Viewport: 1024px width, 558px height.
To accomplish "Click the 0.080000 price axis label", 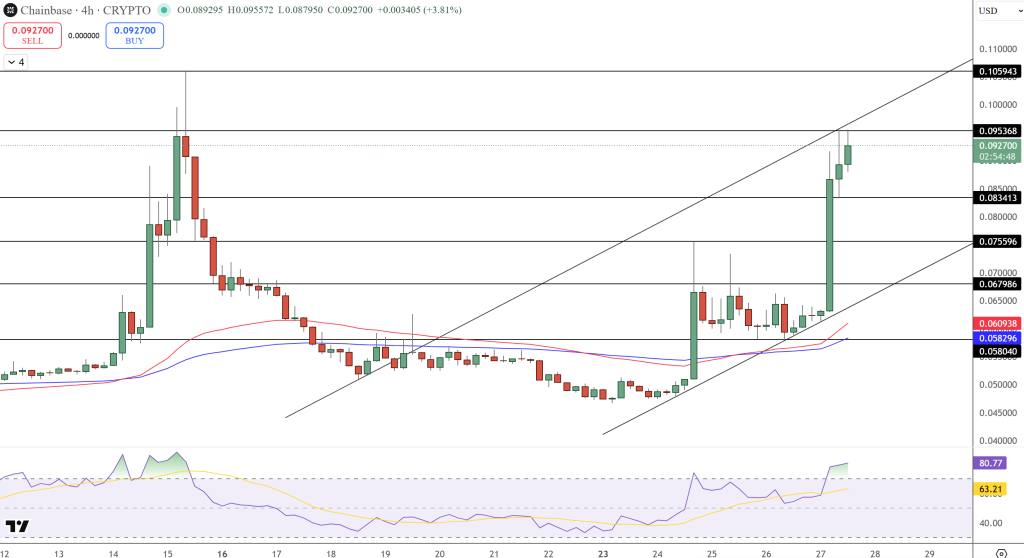I will coord(998,217).
